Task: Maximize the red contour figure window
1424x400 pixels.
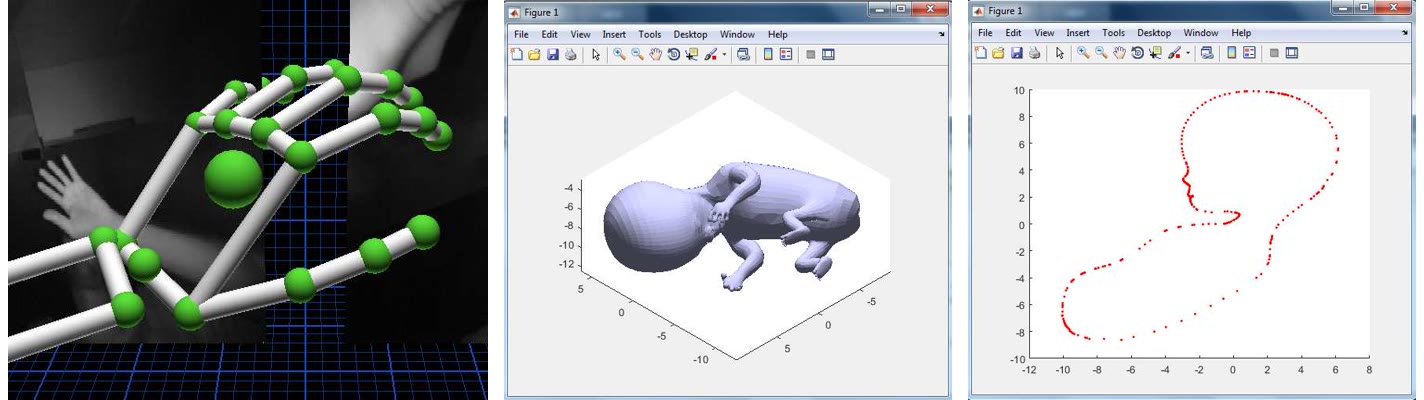Action: click(x=1364, y=7)
